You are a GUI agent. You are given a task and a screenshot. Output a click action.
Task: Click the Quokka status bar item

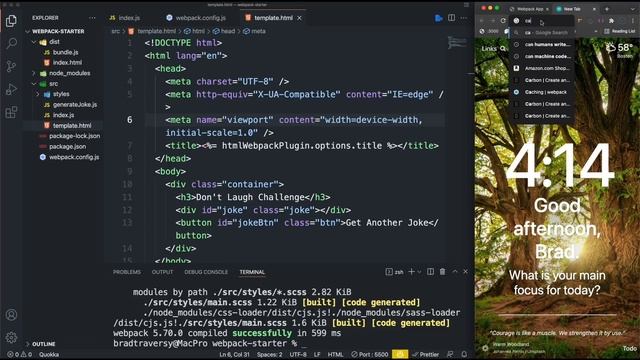pyautogui.click(x=49, y=355)
